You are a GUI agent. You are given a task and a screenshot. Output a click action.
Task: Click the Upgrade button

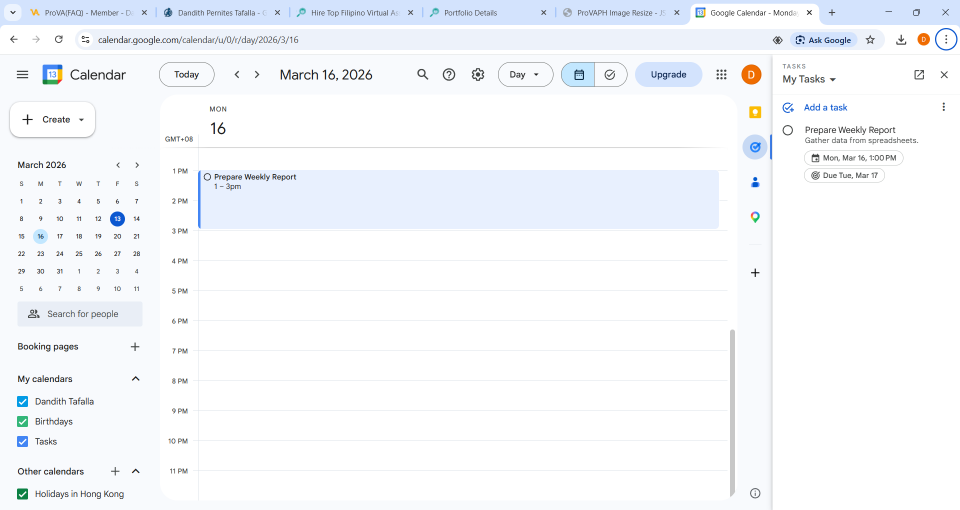pyautogui.click(x=669, y=75)
